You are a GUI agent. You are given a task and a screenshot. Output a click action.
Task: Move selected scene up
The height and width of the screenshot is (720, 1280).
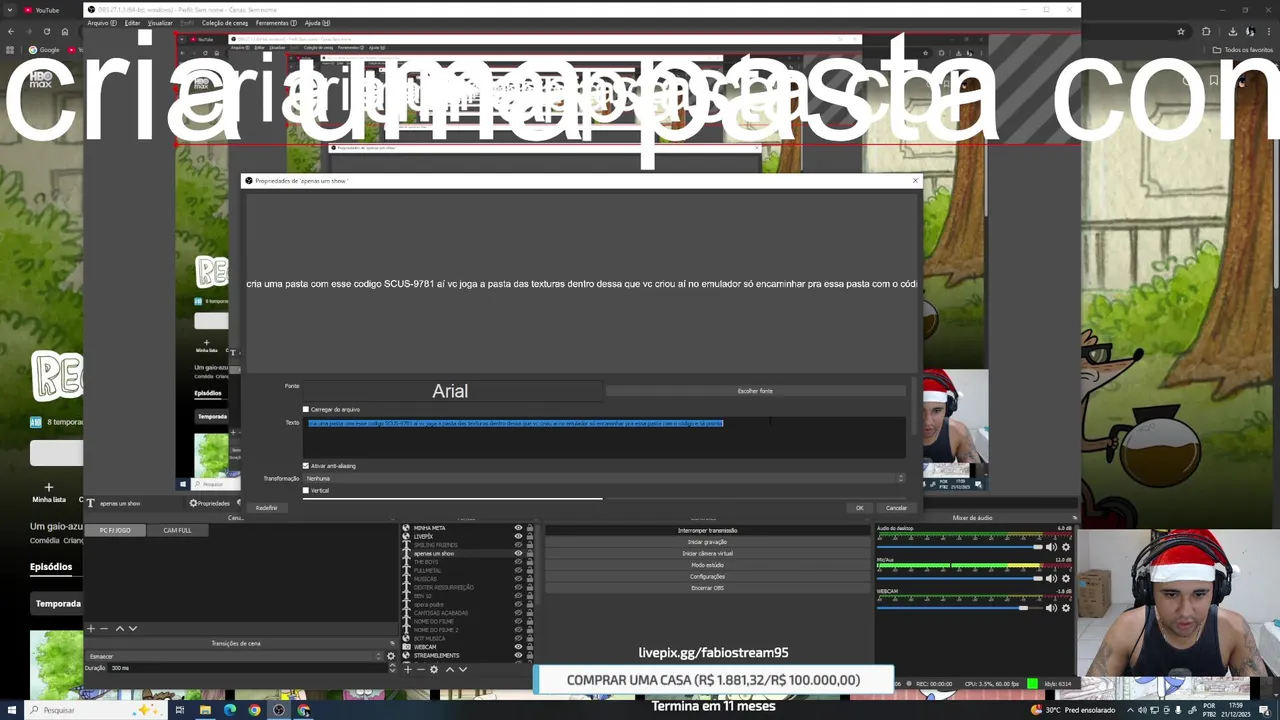pyautogui.click(x=120, y=628)
